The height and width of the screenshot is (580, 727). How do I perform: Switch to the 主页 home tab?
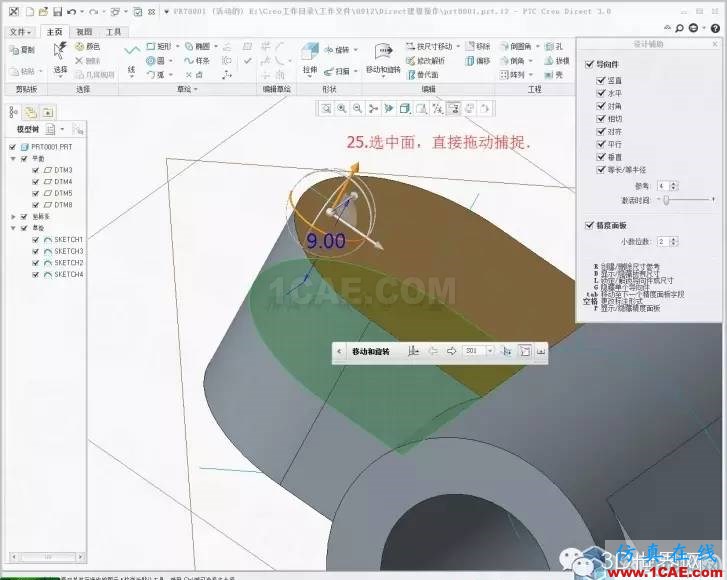click(x=55, y=32)
